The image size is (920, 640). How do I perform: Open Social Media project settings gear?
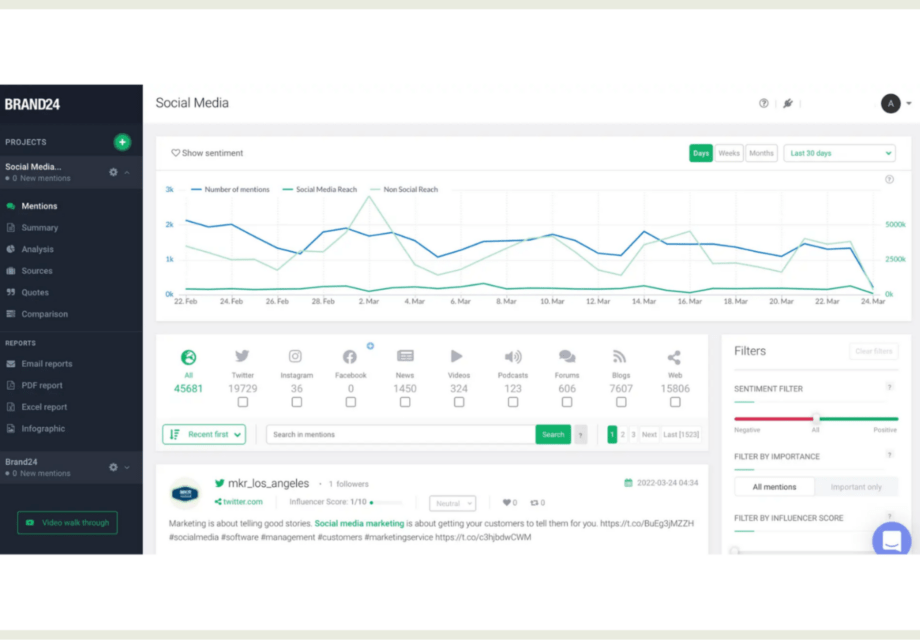coord(113,172)
